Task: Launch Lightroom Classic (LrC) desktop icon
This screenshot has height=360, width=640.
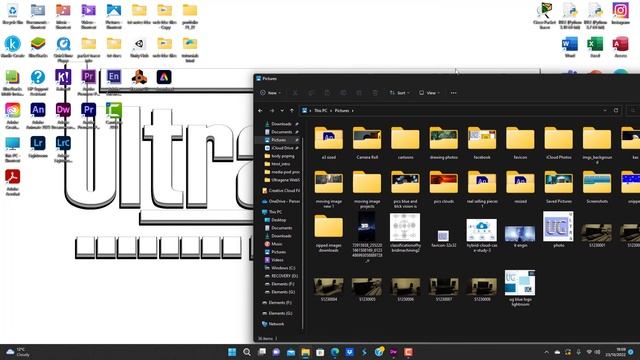Action: coord(63,149)
